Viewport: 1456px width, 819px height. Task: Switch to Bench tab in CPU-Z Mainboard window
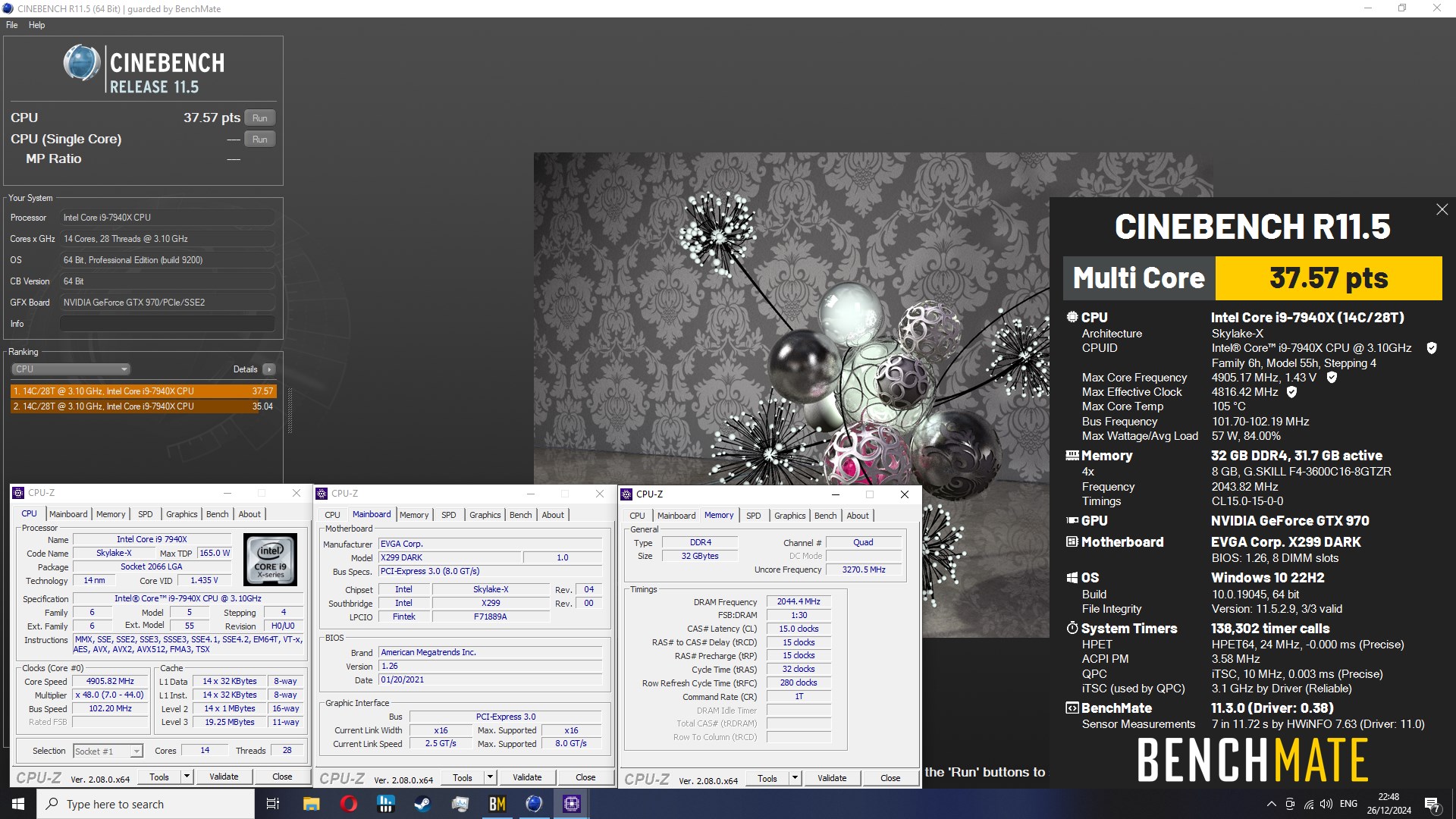[520, 515]
